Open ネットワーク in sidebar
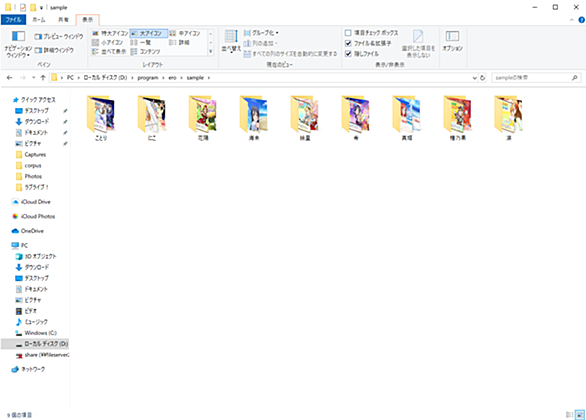The width and height of the screenshot is (586, 420). [x=28, y=369]
